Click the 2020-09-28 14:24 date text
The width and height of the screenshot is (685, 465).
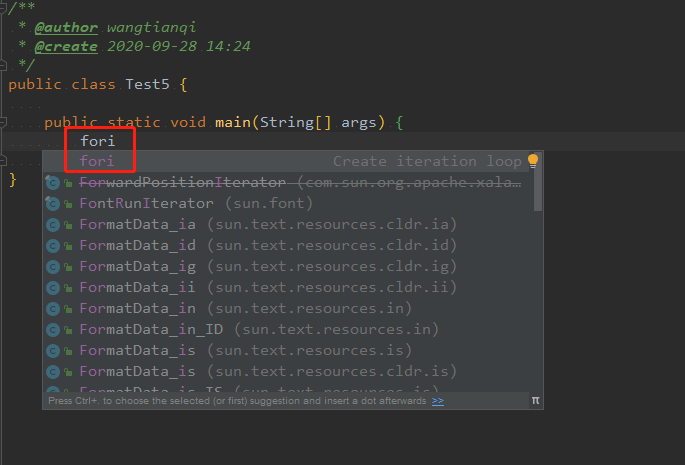tap(179, 46)
